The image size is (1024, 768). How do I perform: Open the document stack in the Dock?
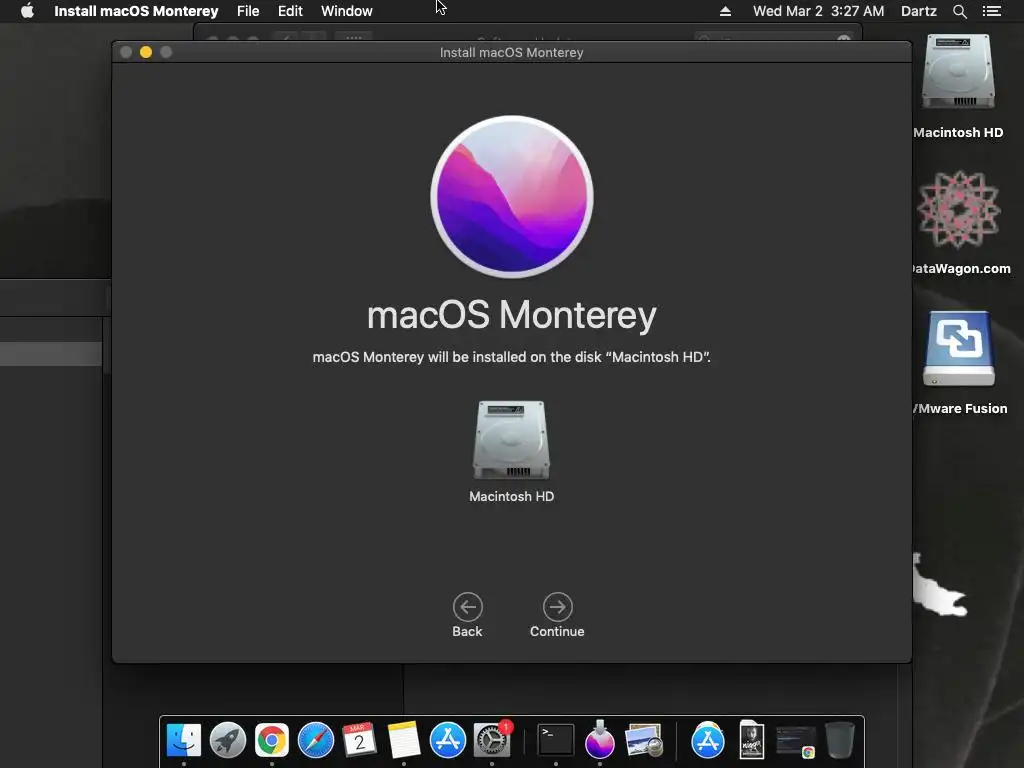(752, 740)
